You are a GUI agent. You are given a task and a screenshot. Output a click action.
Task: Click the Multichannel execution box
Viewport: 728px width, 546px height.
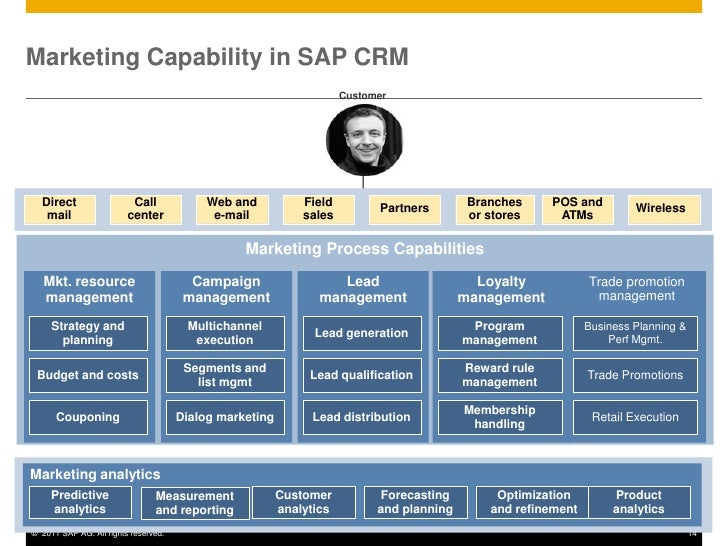pos(225,333)
